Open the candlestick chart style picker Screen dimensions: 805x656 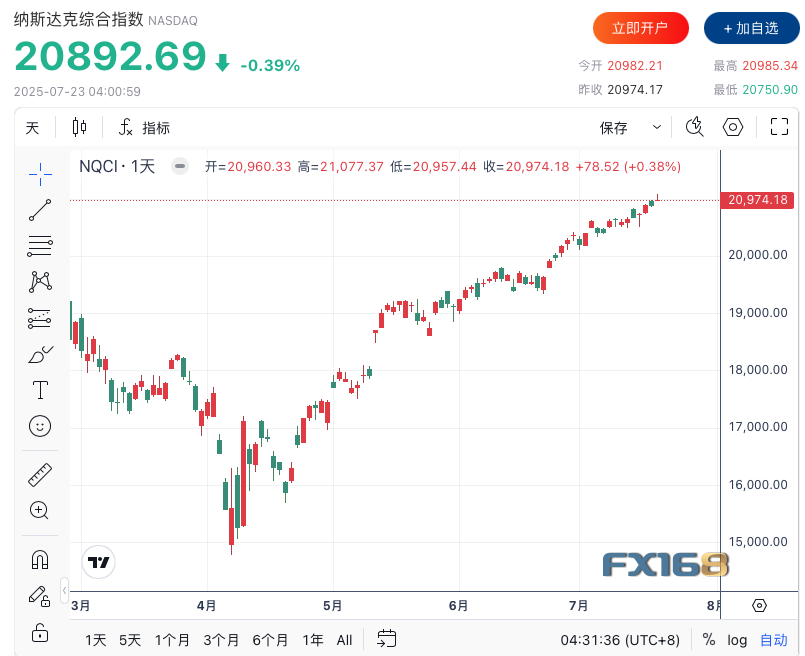coord(80,127)
